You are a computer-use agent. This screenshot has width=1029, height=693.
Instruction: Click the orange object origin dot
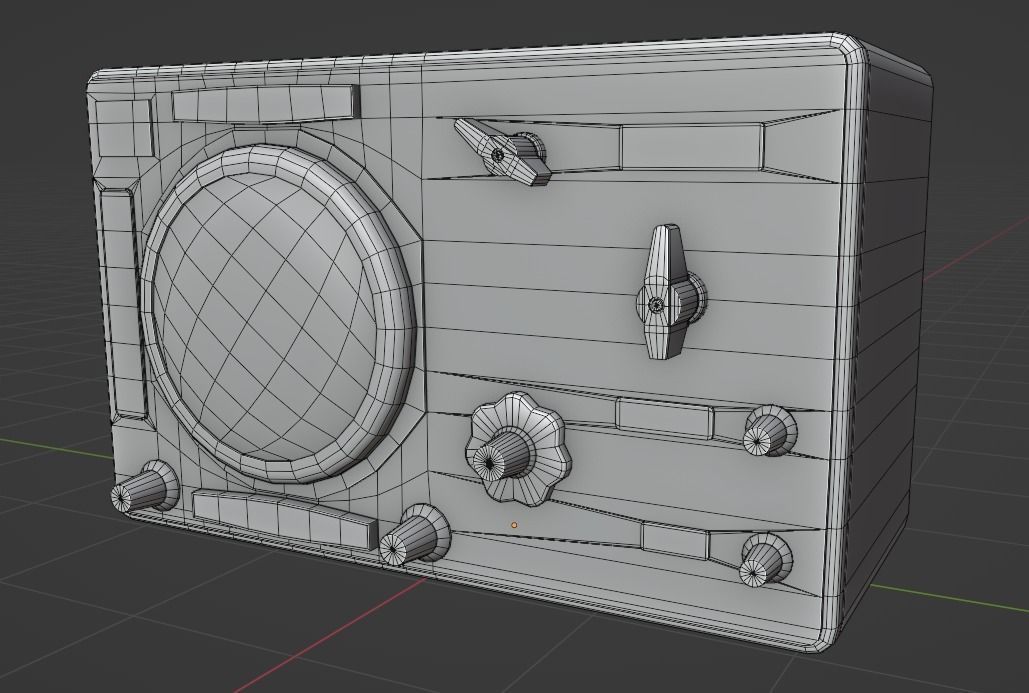(x=514, y=525)
